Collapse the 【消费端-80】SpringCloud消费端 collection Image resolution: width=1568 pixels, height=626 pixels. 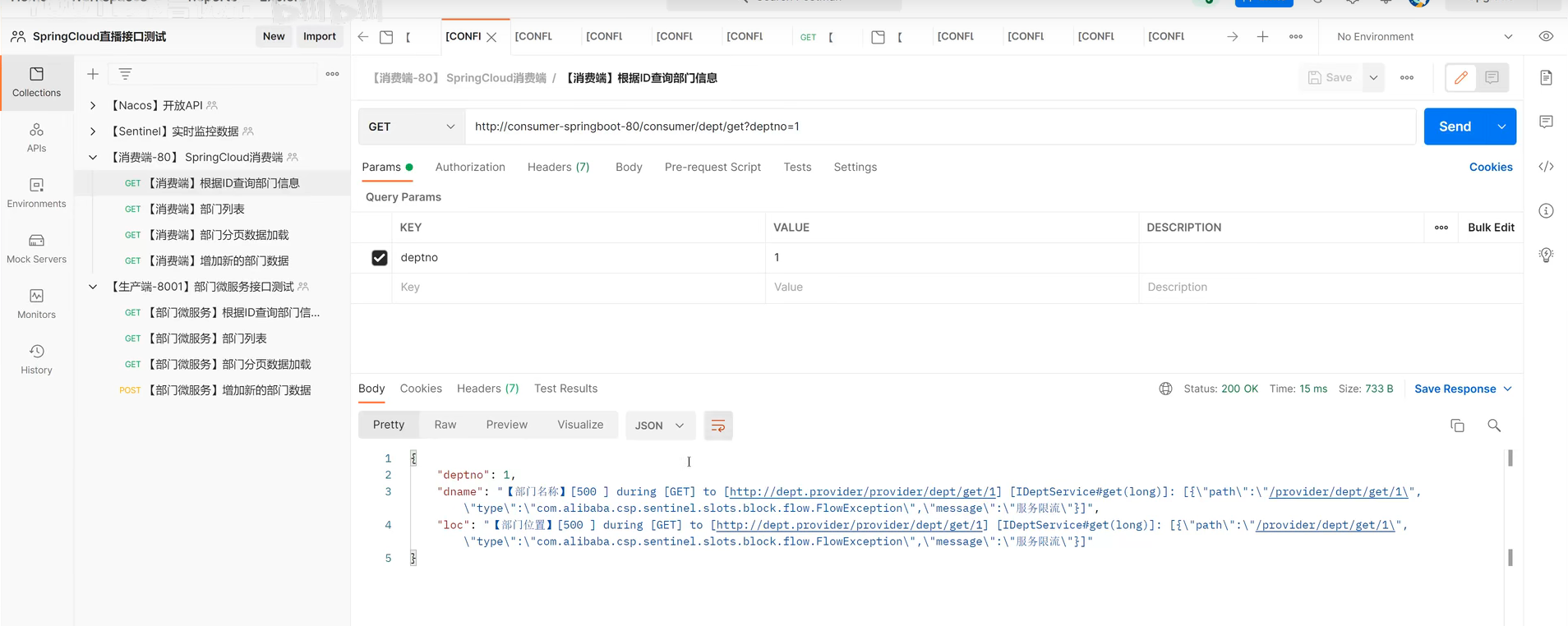click(x=93, y=157)
